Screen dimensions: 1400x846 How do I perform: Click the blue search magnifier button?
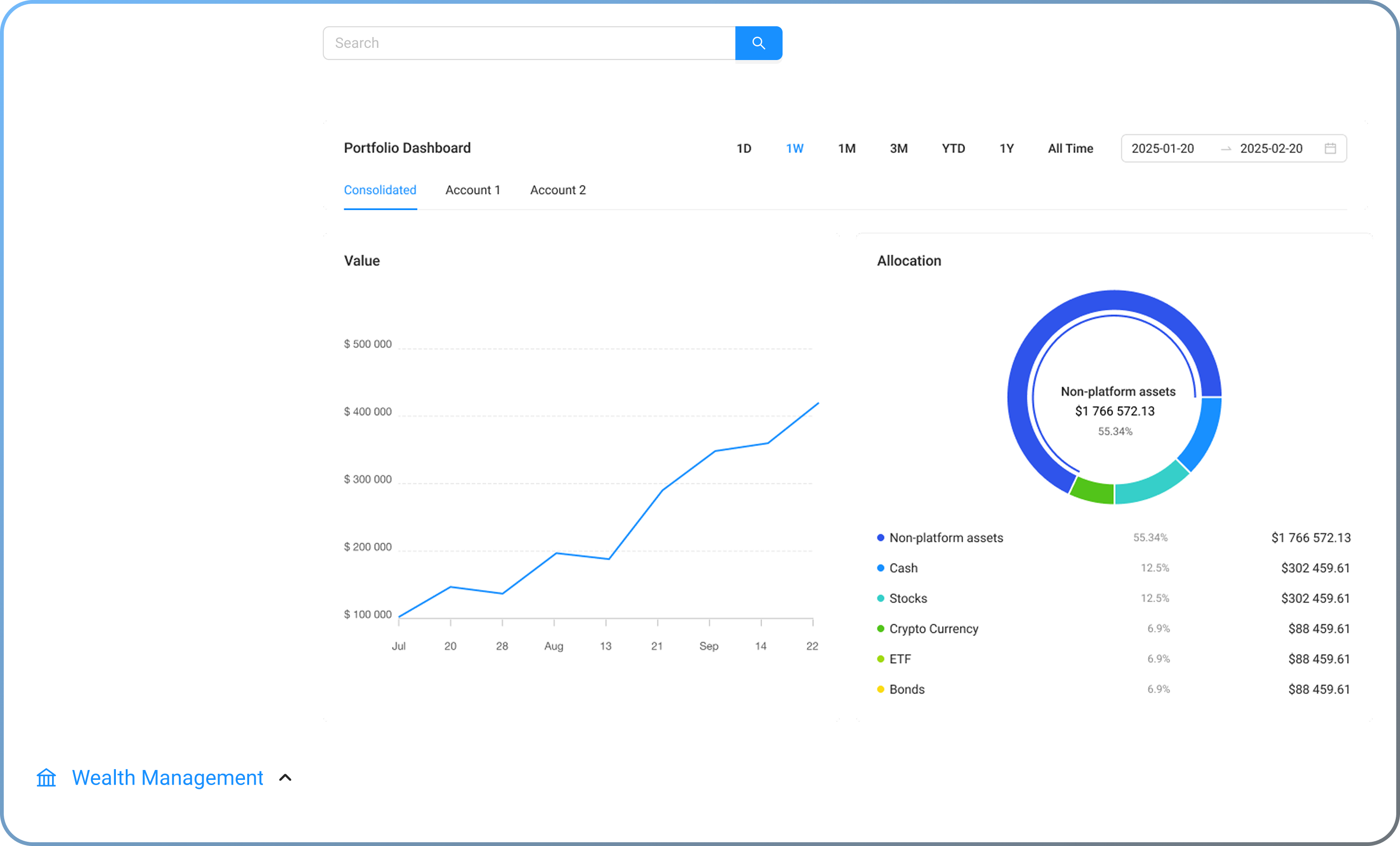tap(759, 43)
